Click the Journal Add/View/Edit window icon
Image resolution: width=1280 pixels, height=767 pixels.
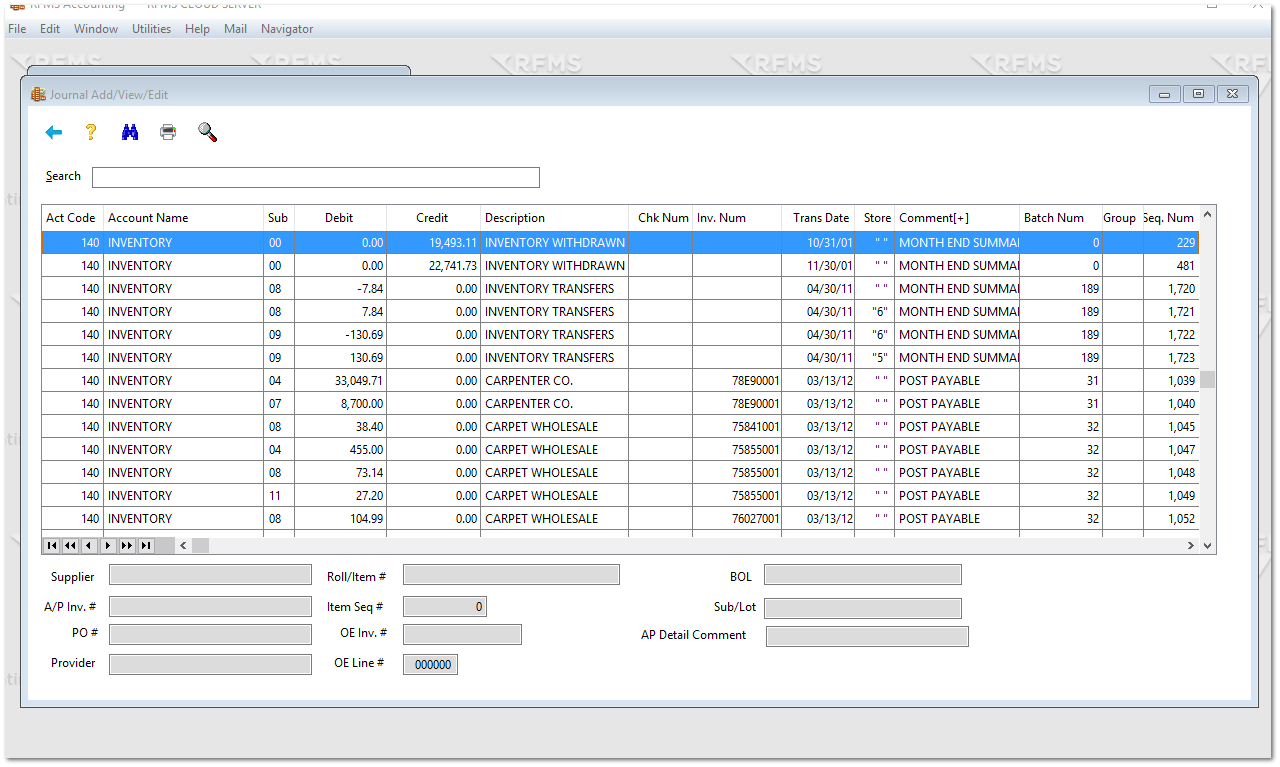tap(38, 95)
